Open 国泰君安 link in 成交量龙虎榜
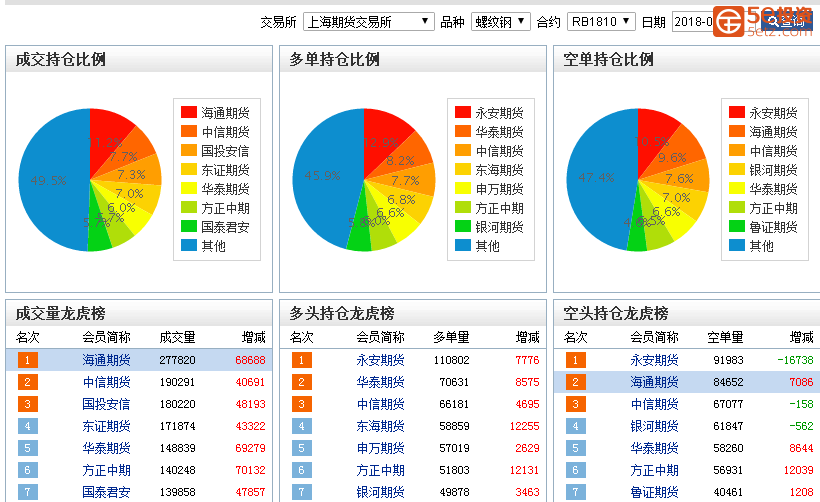The width and height of the screenshot is (820, 502). [x=106, y=492]
